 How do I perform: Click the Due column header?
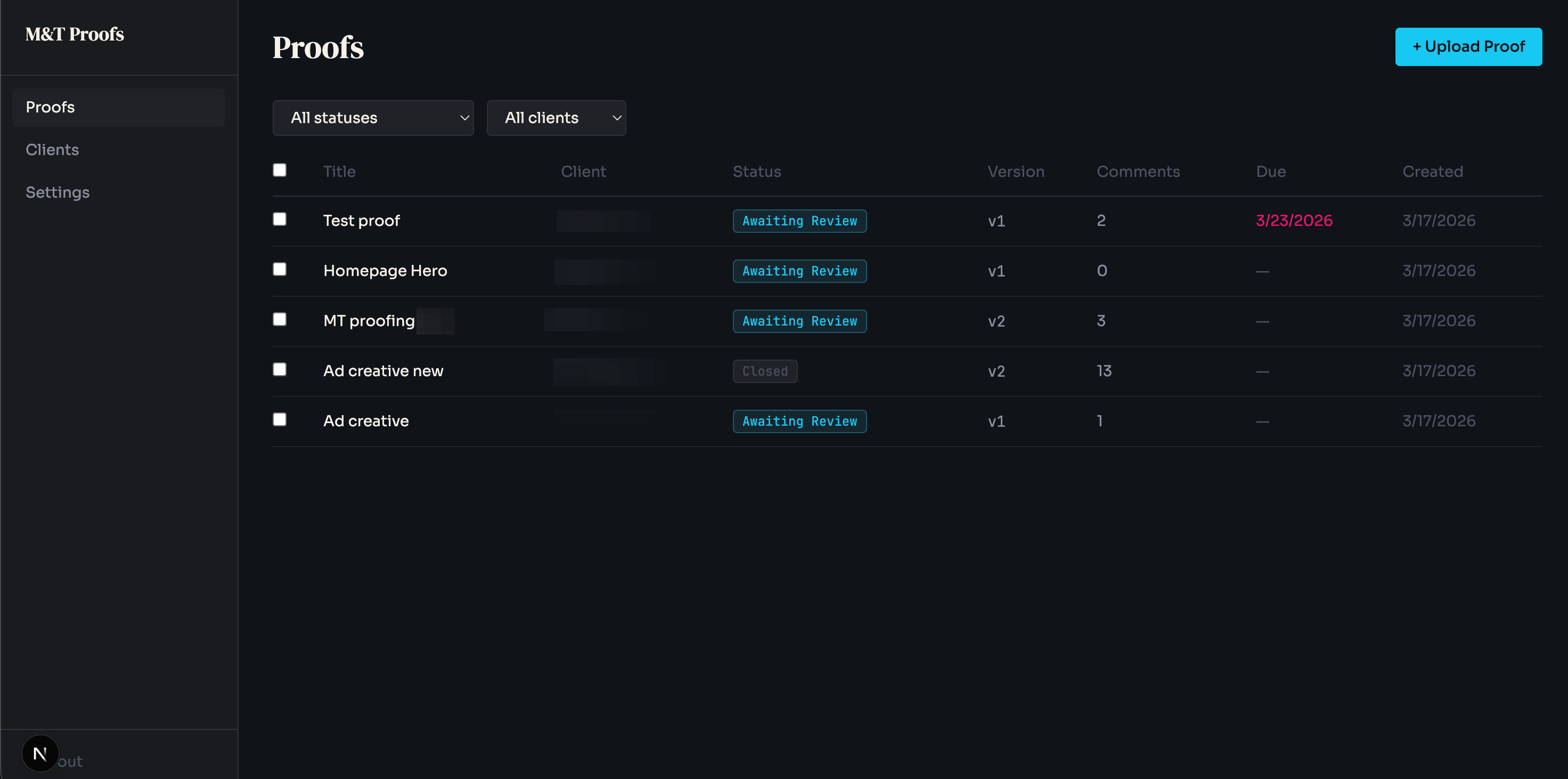coord(1271,172)
